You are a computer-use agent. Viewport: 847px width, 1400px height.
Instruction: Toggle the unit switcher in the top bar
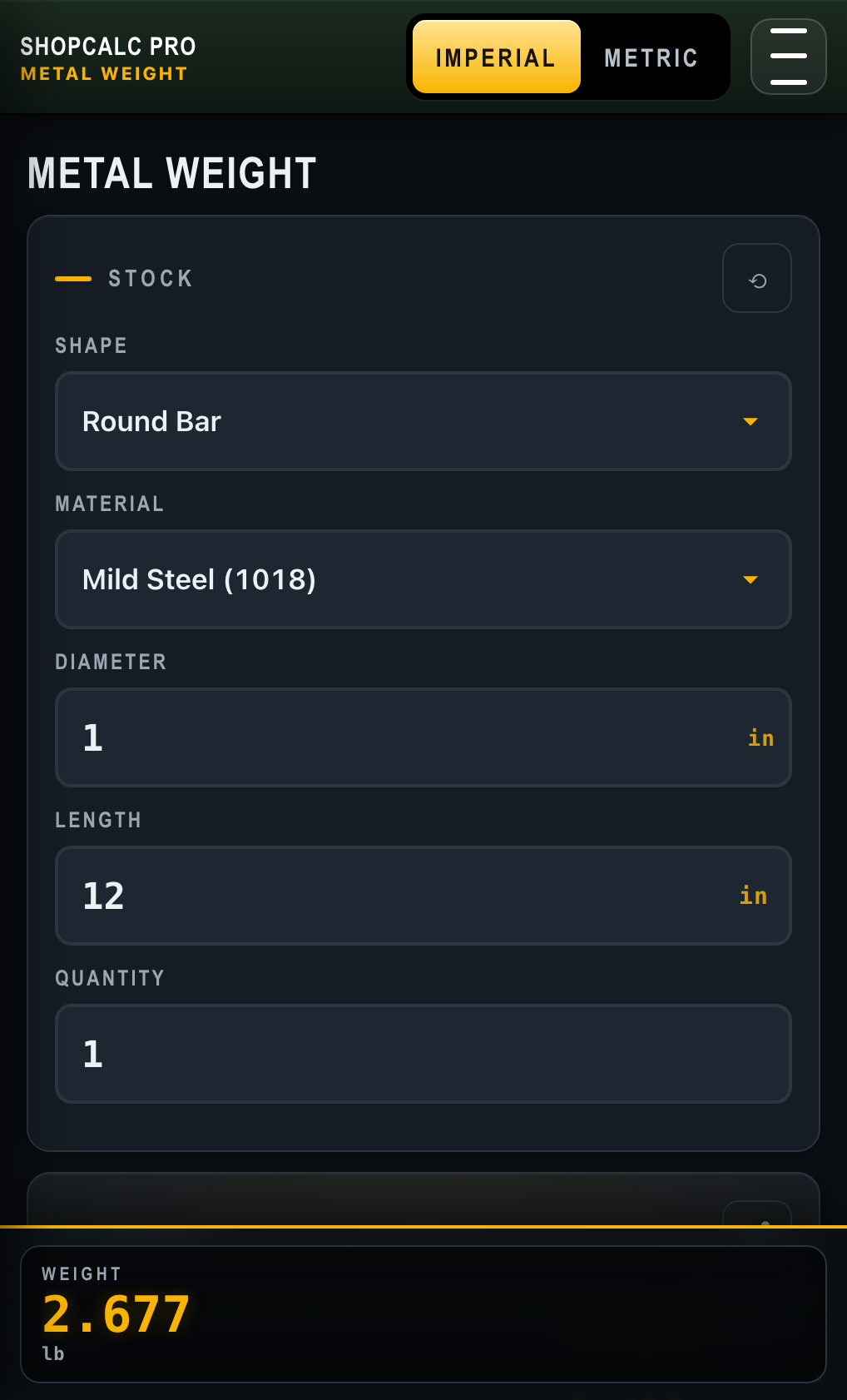click(x=568, y=57)
